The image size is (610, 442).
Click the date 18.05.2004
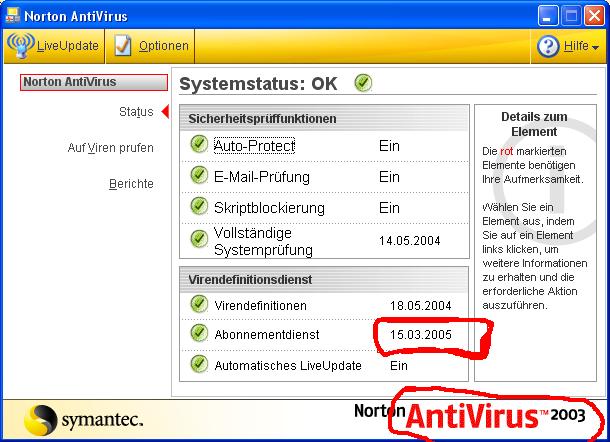point(421,306)
